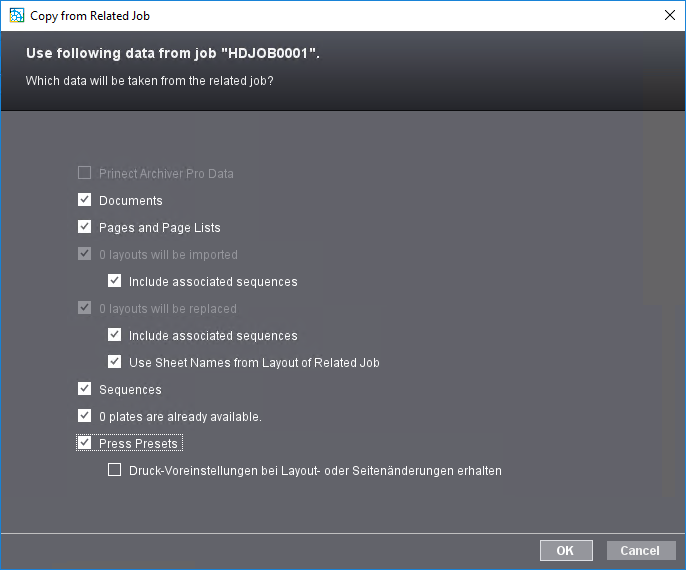
Task: Close the Copy from Related Job dialog
Action: click(669, 15)
